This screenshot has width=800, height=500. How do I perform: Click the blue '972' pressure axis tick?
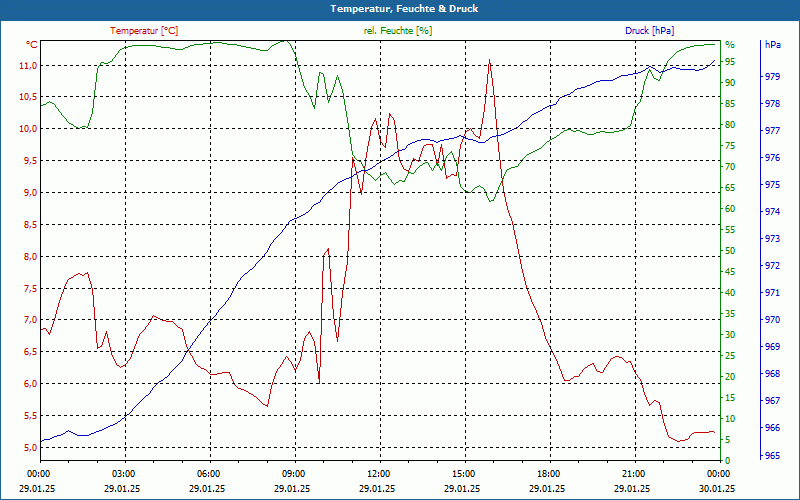pyautogui.click(x=772, y=266)
